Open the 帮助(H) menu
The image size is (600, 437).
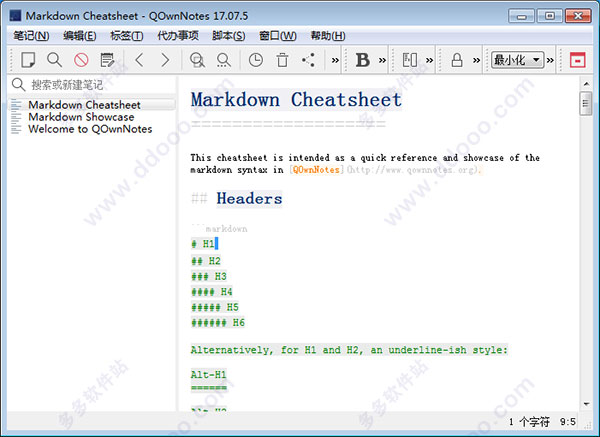click(328, 36)
